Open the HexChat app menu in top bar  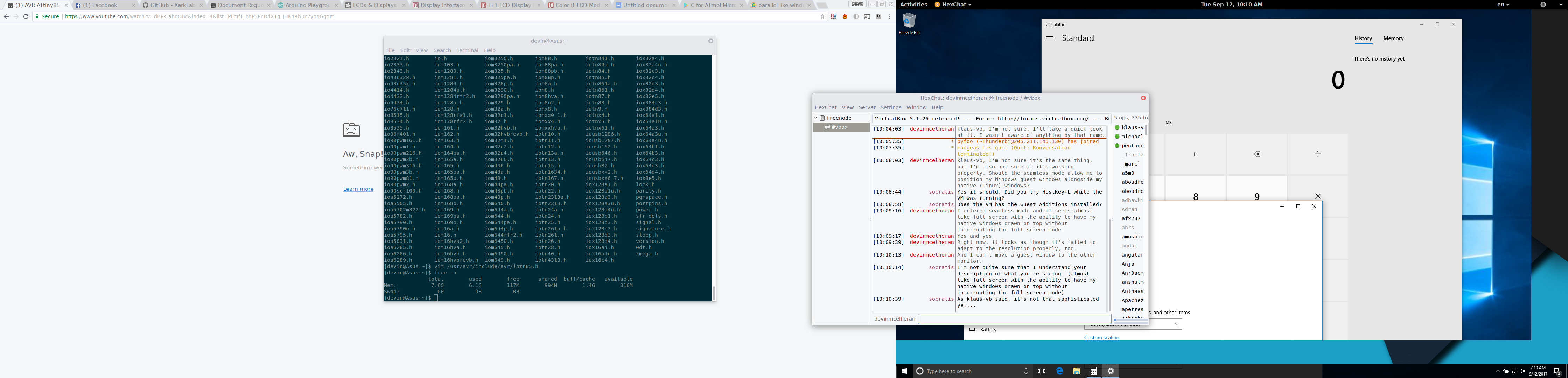pos(953,4)
